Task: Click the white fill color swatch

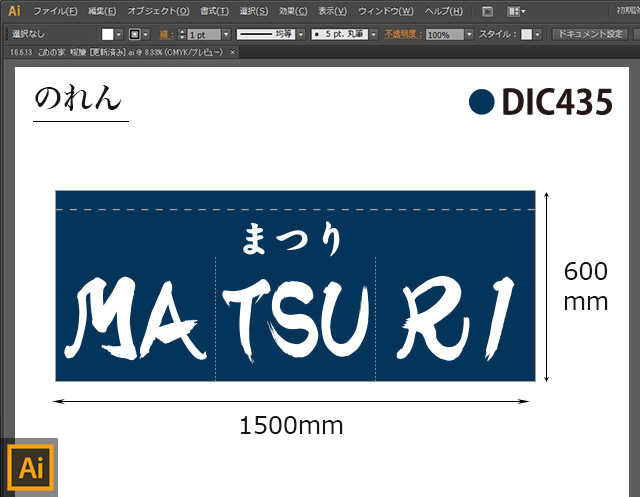Action: (x=107, y=34)
